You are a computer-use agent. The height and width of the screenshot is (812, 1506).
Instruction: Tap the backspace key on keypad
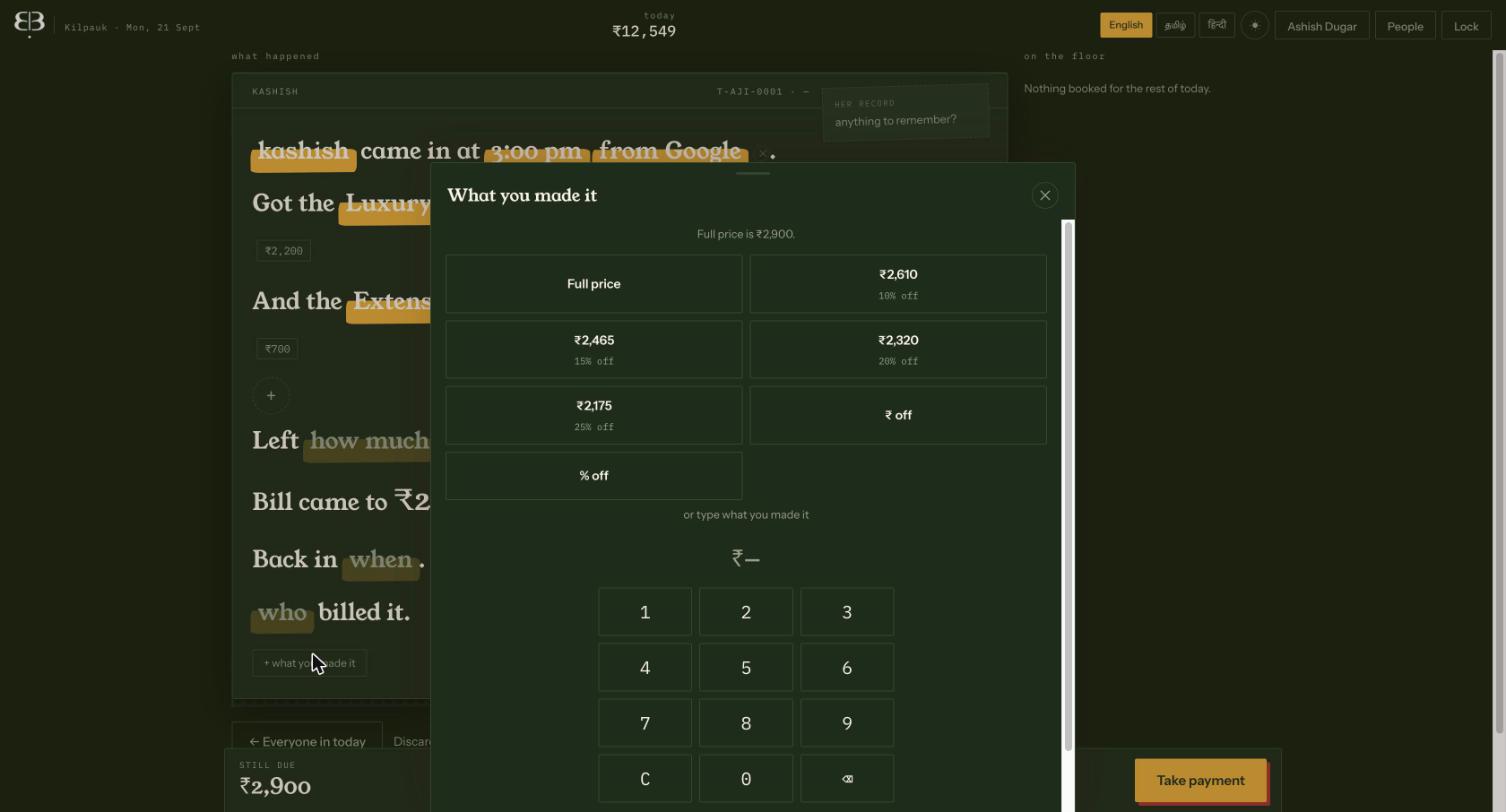[847, 779]
